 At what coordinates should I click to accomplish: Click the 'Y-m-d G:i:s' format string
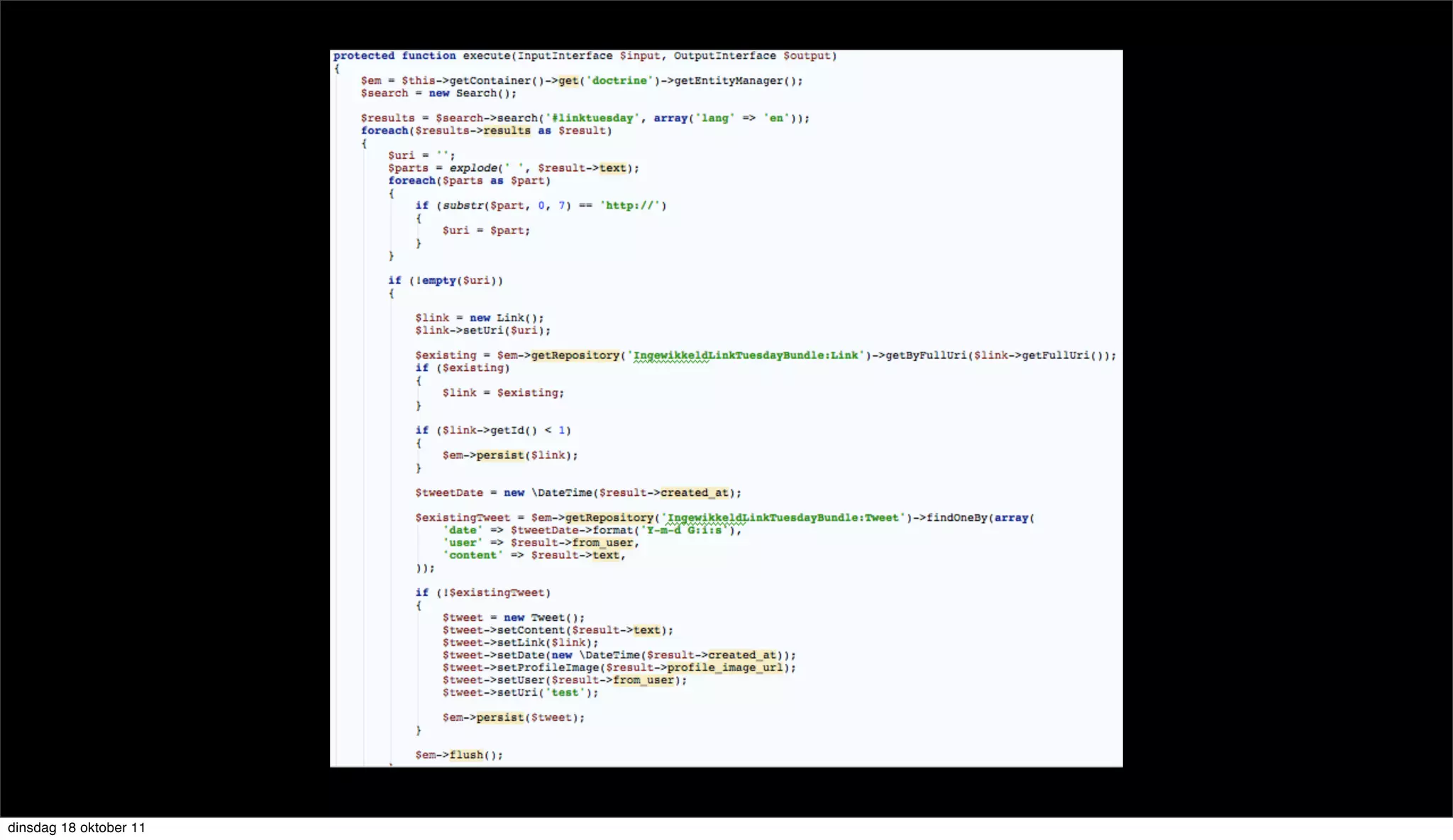(684, 531)
